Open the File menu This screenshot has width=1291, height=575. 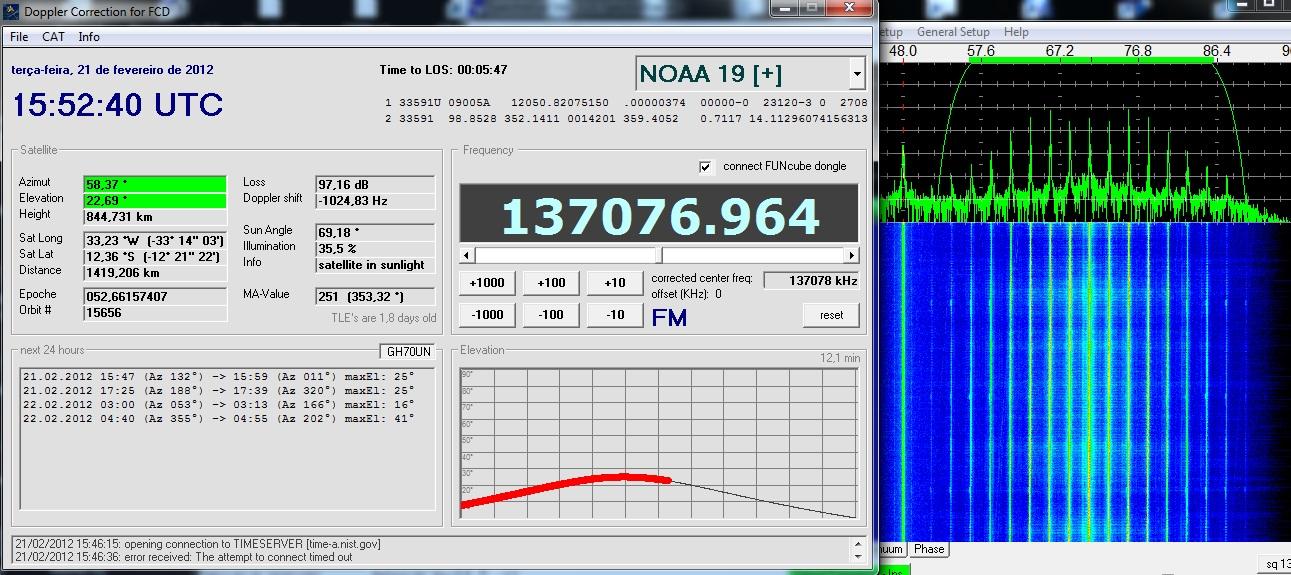19,37
